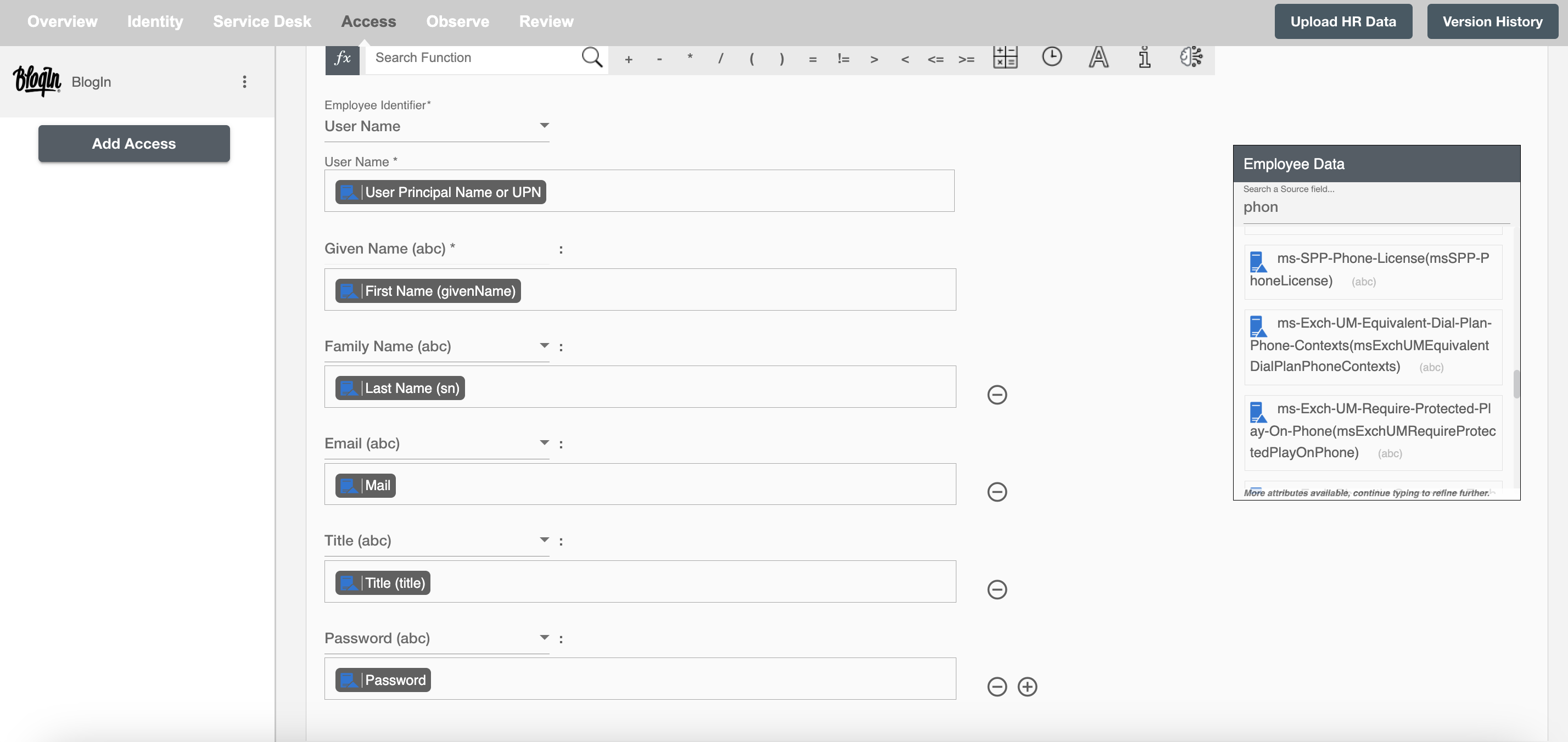Click the greater-than (>) operator icon

[x=874, y=58]
